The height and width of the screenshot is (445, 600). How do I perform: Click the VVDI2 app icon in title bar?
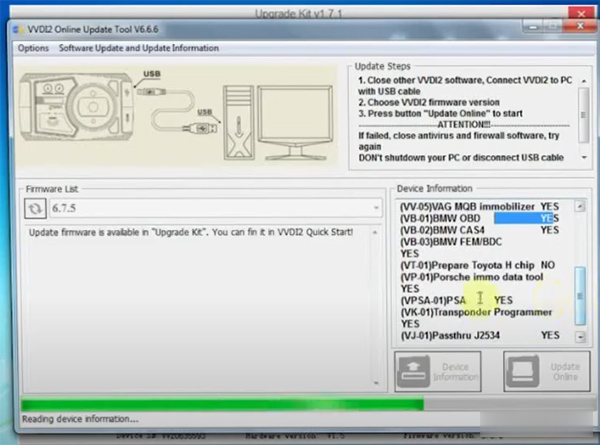[x=18, y=29]
